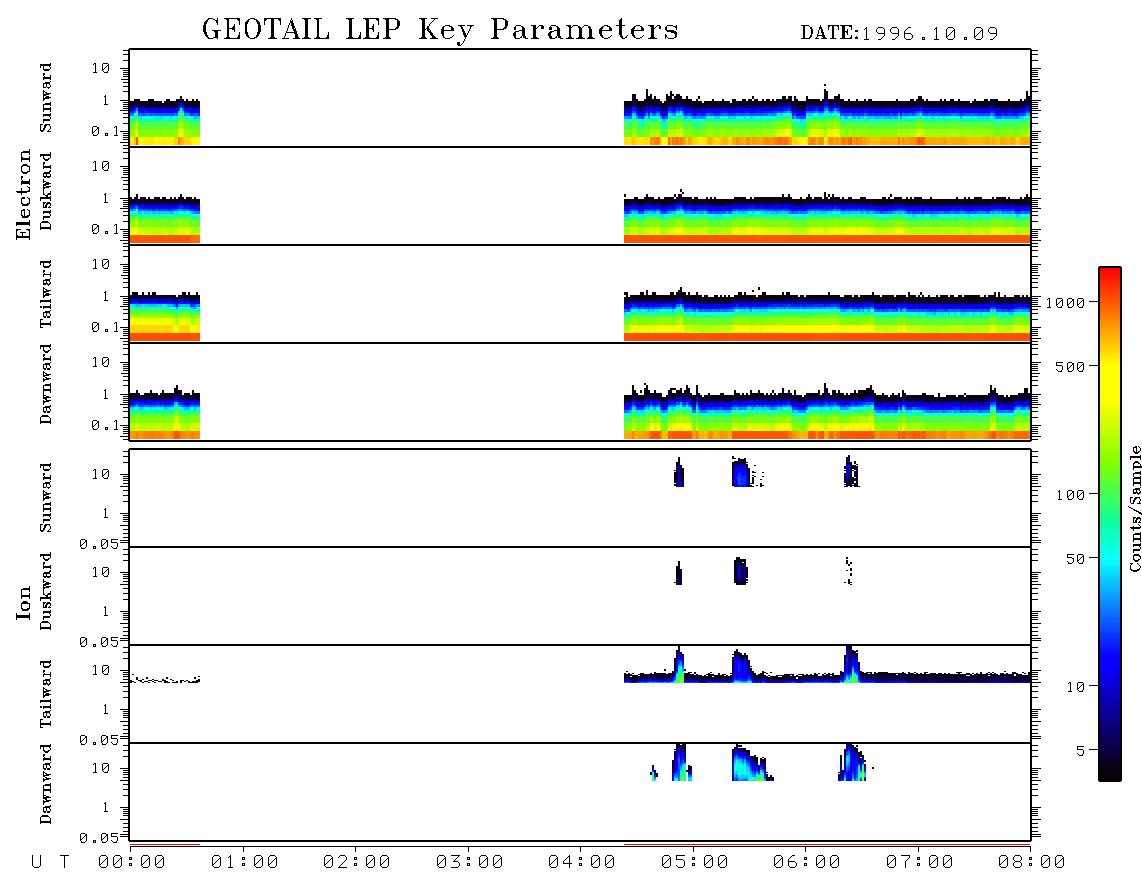Select the Electron "Tailward" panel label
1142x880 pixels.
pyautogui.click(x=46, y=294)
